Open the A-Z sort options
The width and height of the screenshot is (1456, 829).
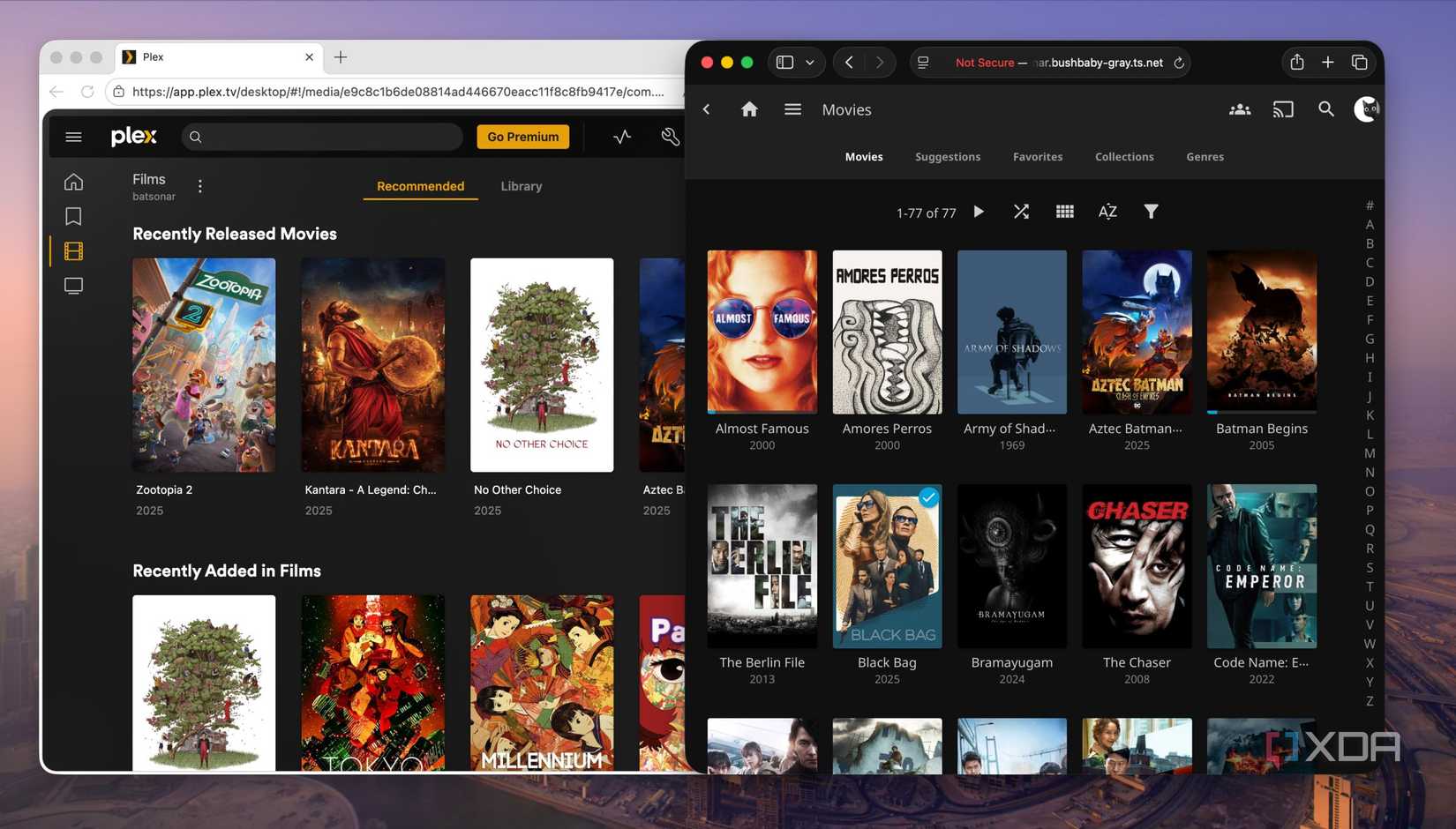pos(1107,212)
